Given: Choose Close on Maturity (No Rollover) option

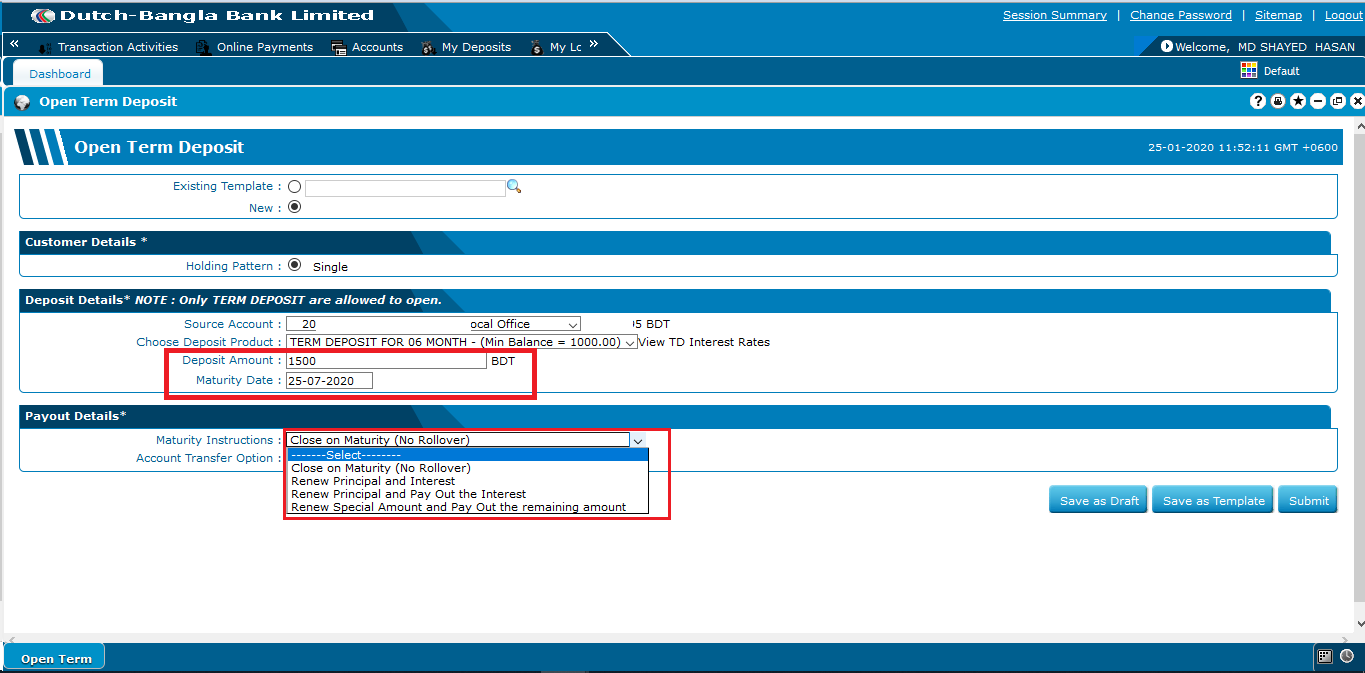Looking at the screenshot, I should [468, 468].
